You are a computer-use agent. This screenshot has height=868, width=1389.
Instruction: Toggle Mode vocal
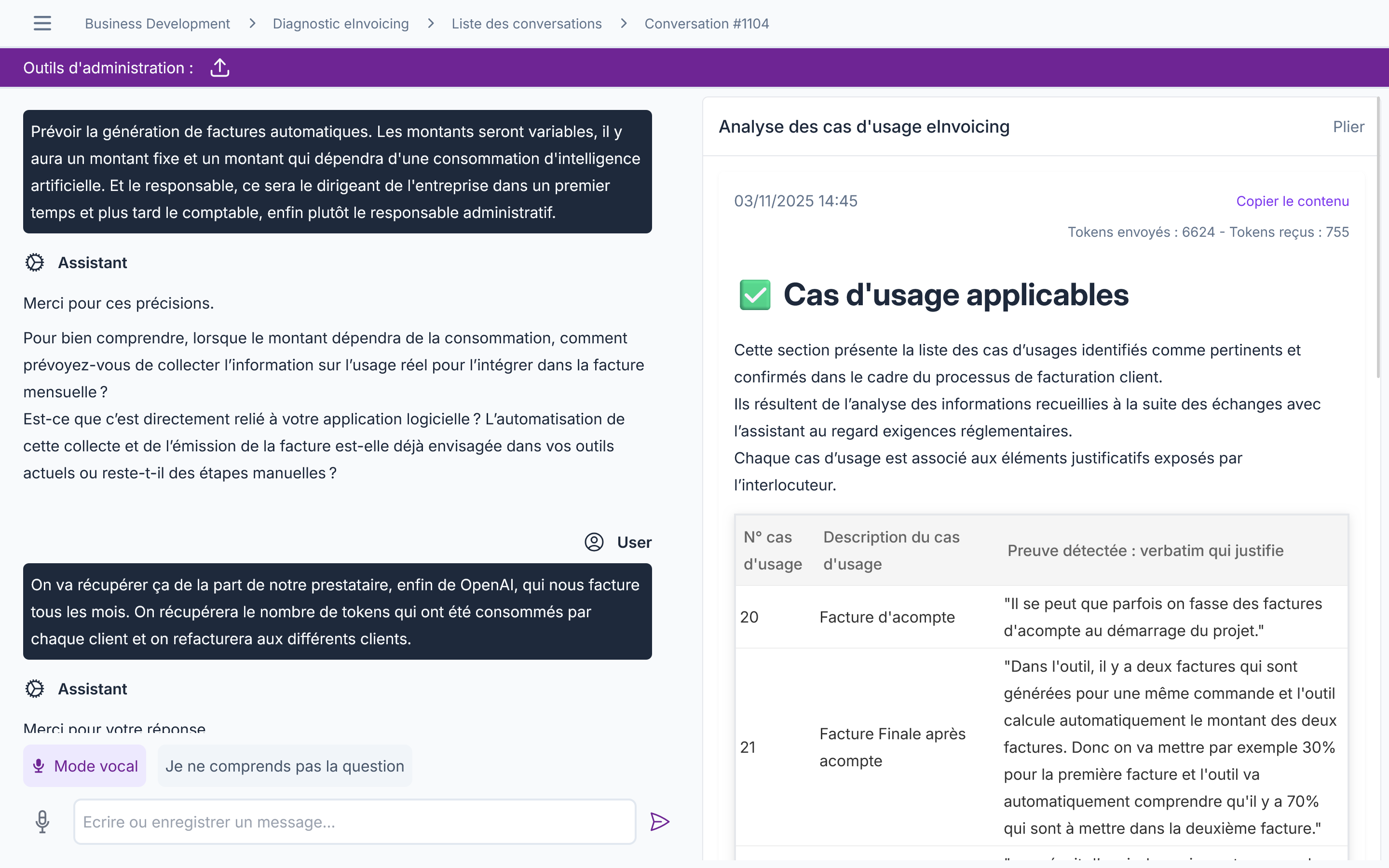click(84, 766)
